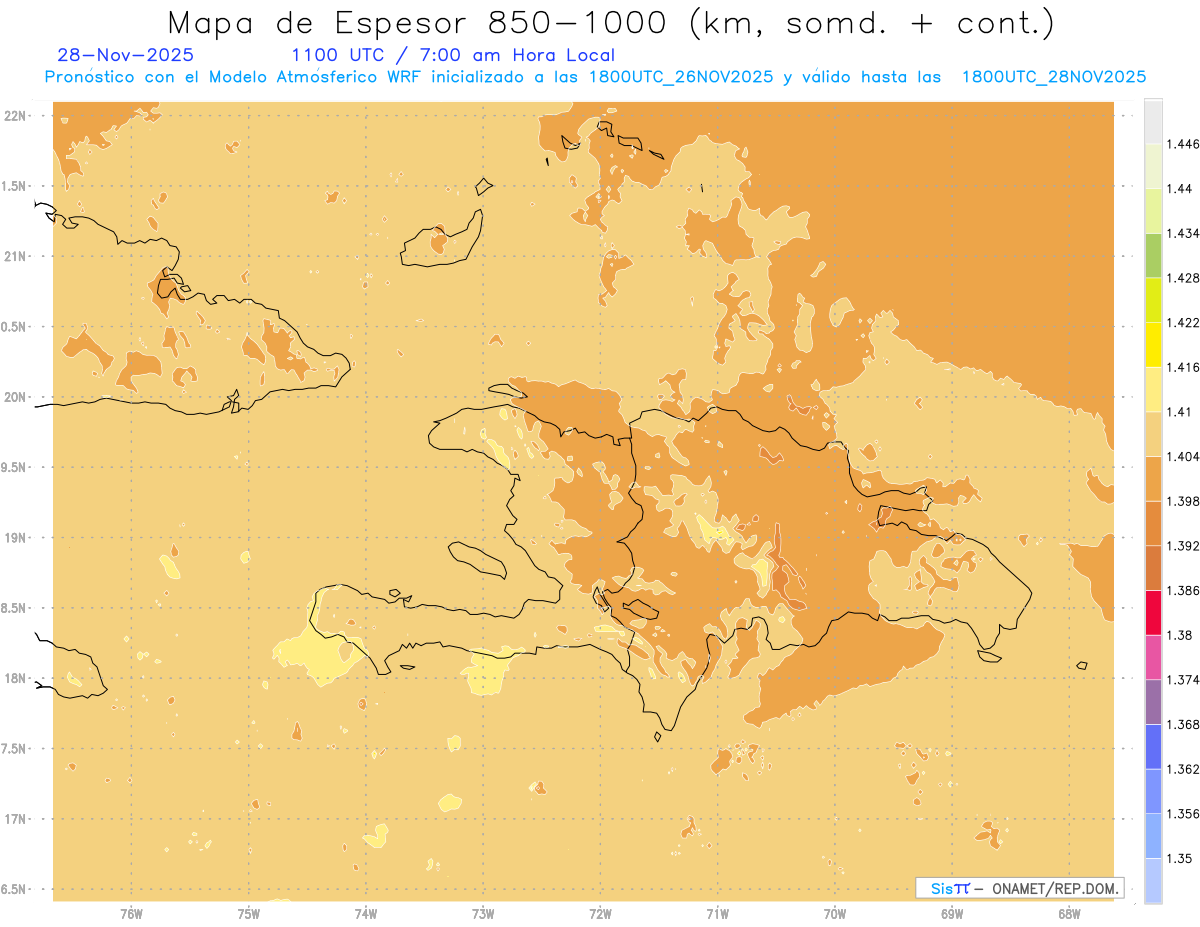Select the green colorbar segment above 1.428
The image size is (1200, 927).
point(1153,255)
